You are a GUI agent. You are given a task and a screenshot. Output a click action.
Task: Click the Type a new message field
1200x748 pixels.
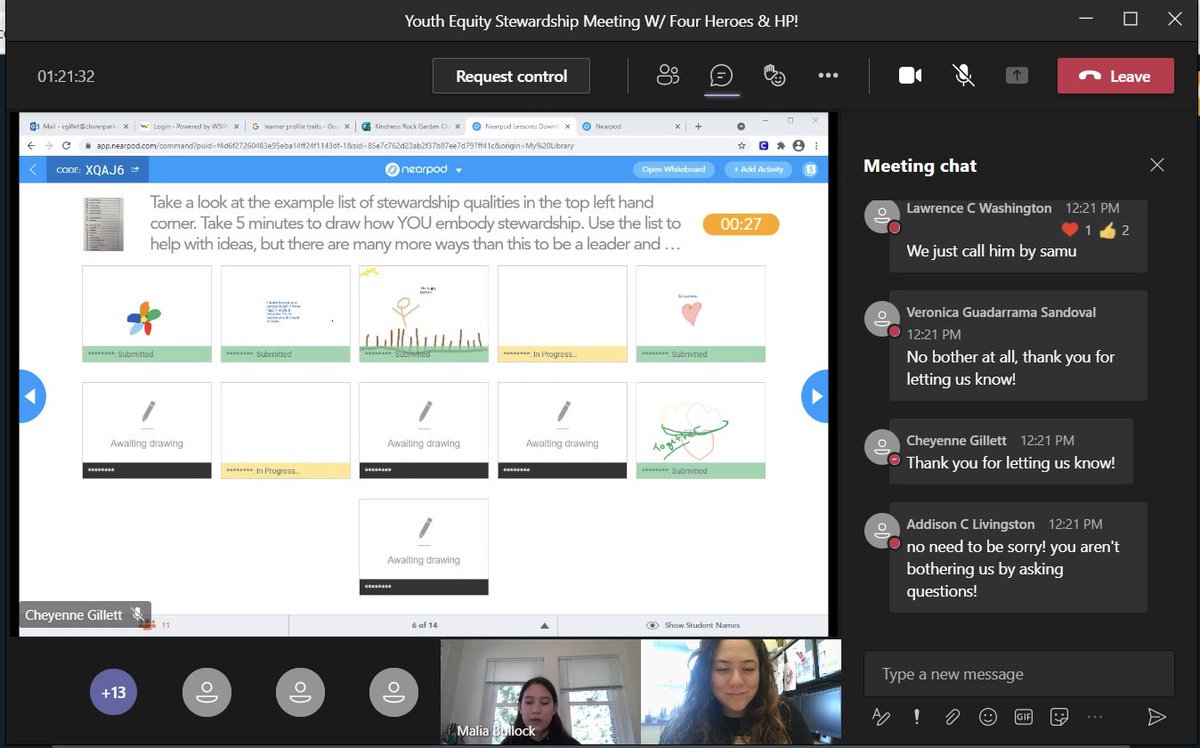coord(1019,674)
